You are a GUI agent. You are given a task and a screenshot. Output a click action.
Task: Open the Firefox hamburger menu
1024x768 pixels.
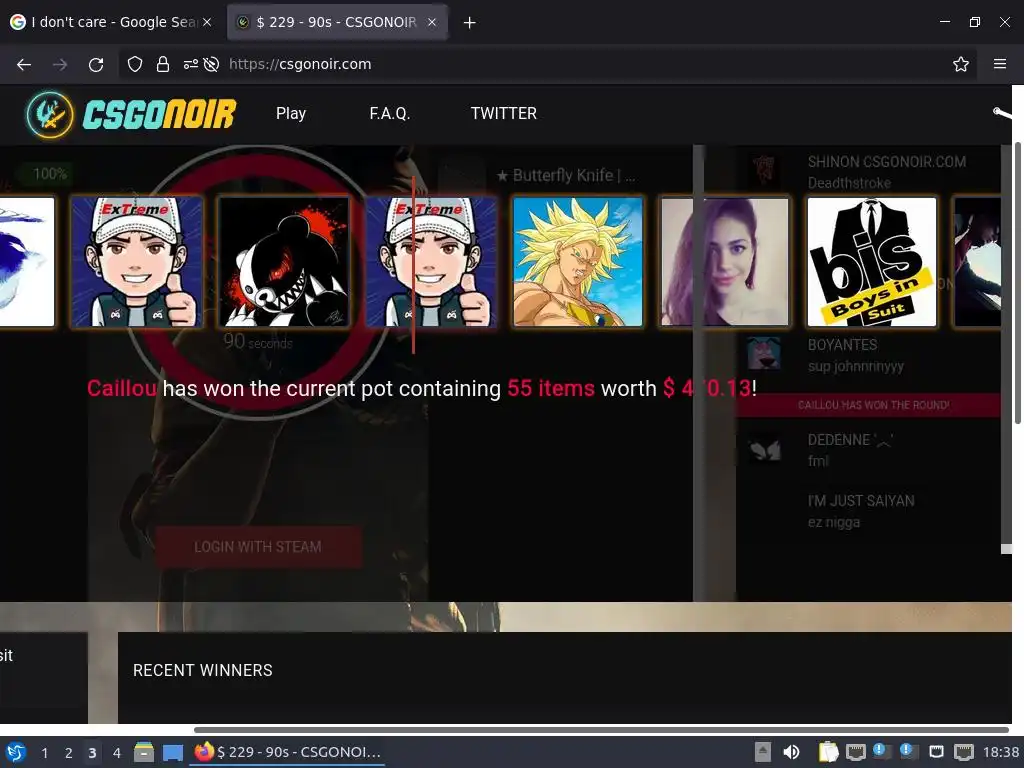tap(1000, 64)
